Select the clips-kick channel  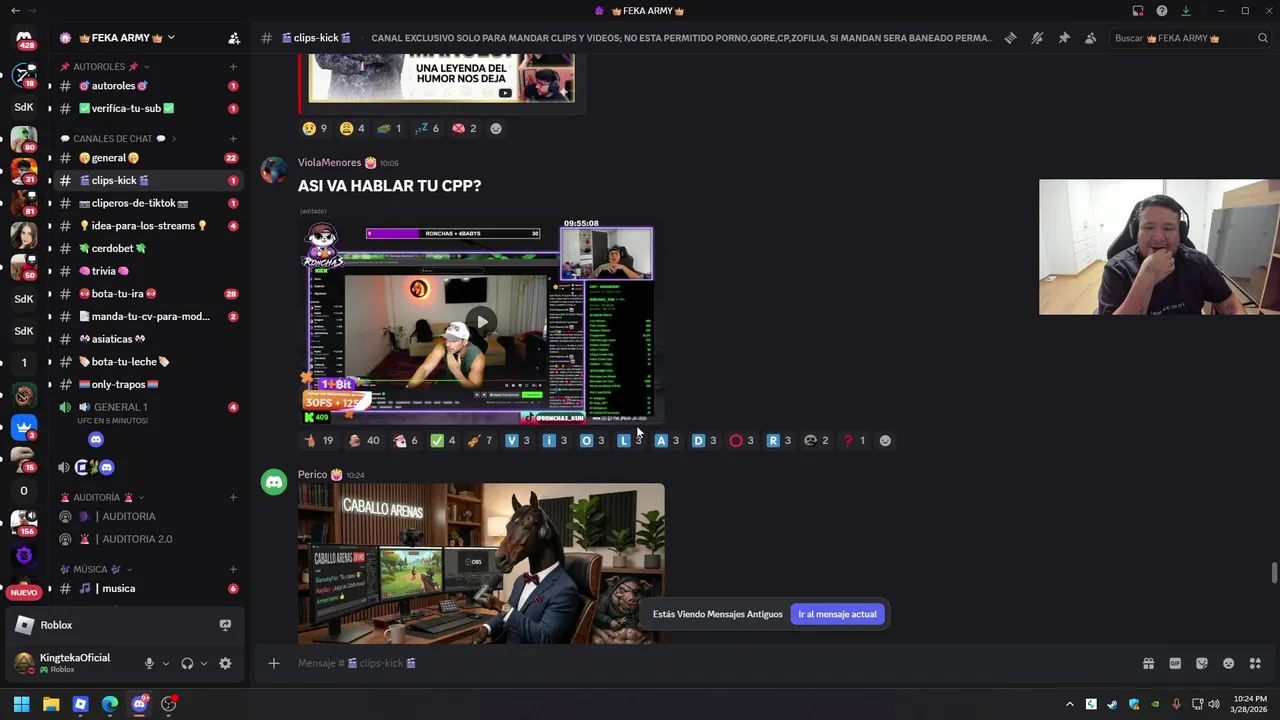click(x=148, y=180)
